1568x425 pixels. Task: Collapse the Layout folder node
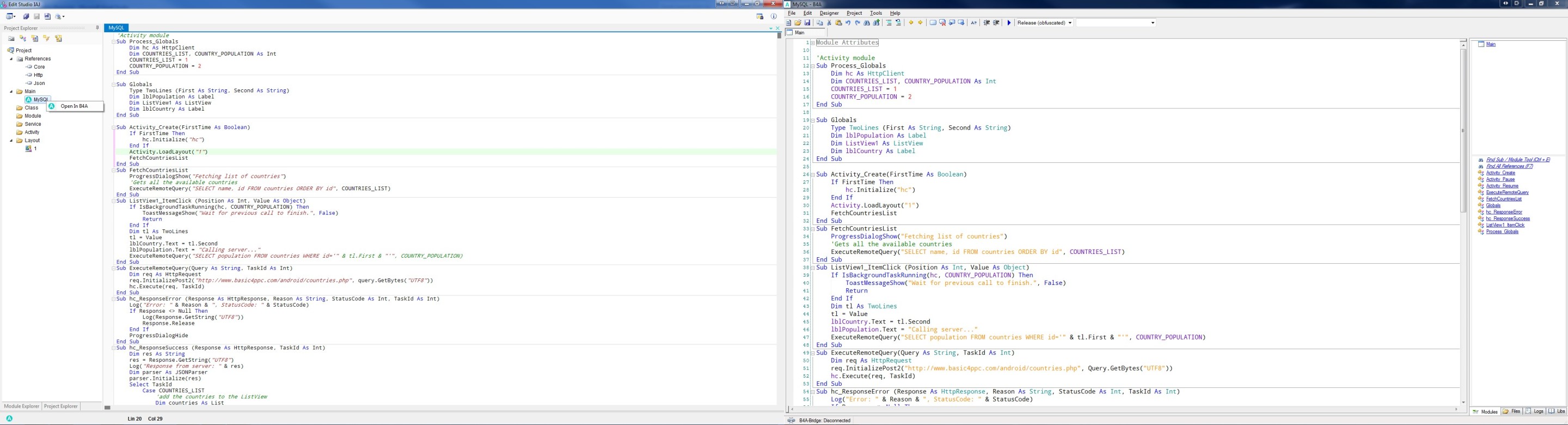pos(11,141)
